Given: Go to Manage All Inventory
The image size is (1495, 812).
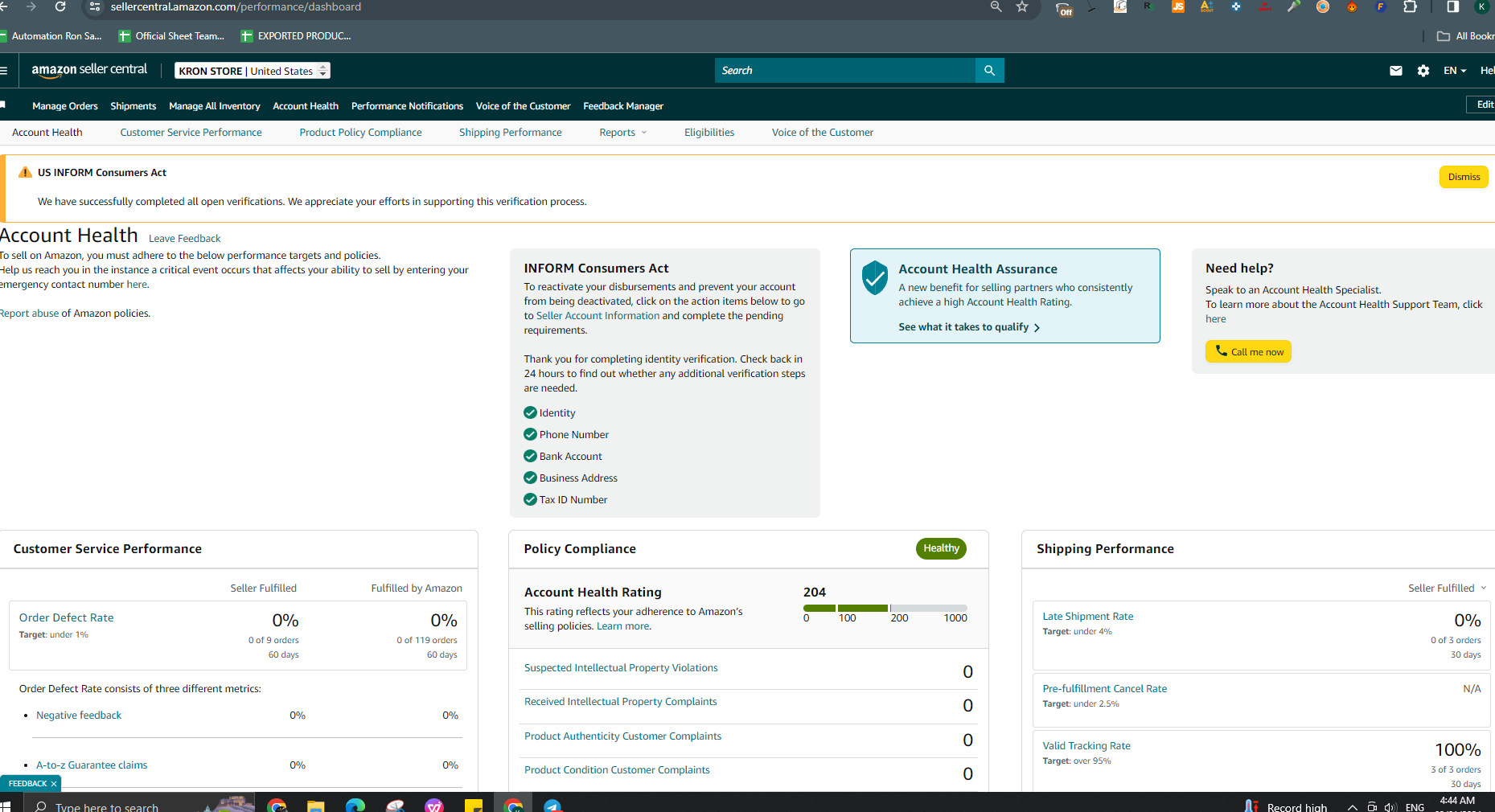Looking at the screenshot, I should [x=215, y=106].
